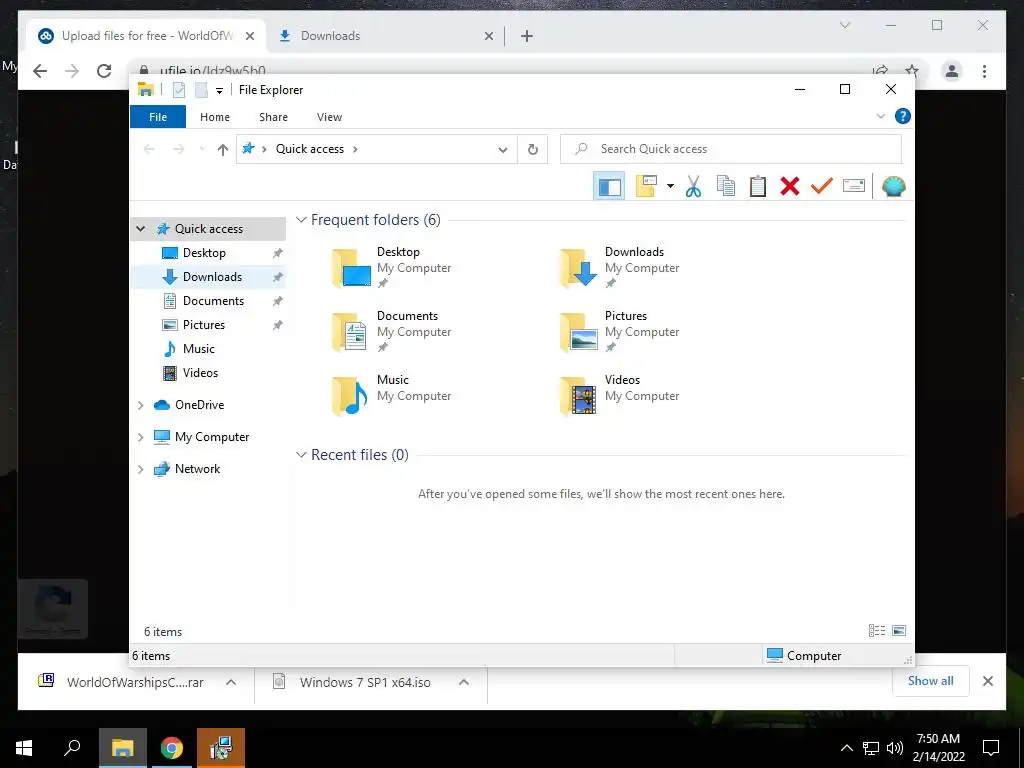Open the dropdown arrow beside the view layout icon

(x=670, y=186)
